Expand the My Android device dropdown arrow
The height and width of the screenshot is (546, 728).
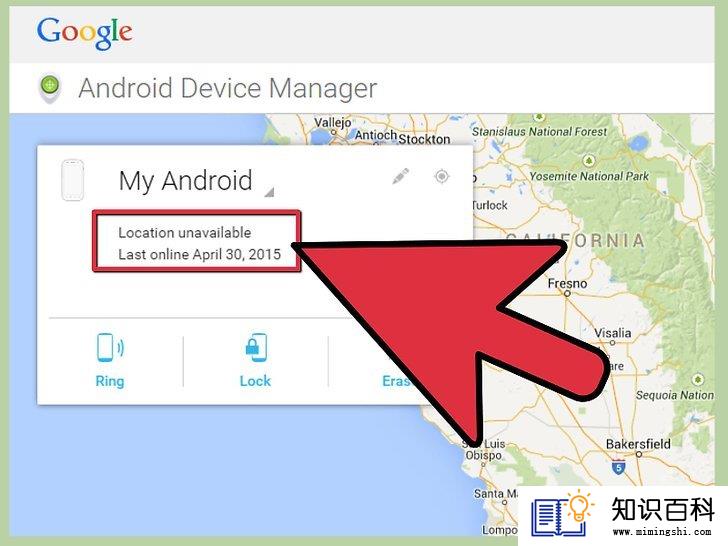[x=269, y=192]
